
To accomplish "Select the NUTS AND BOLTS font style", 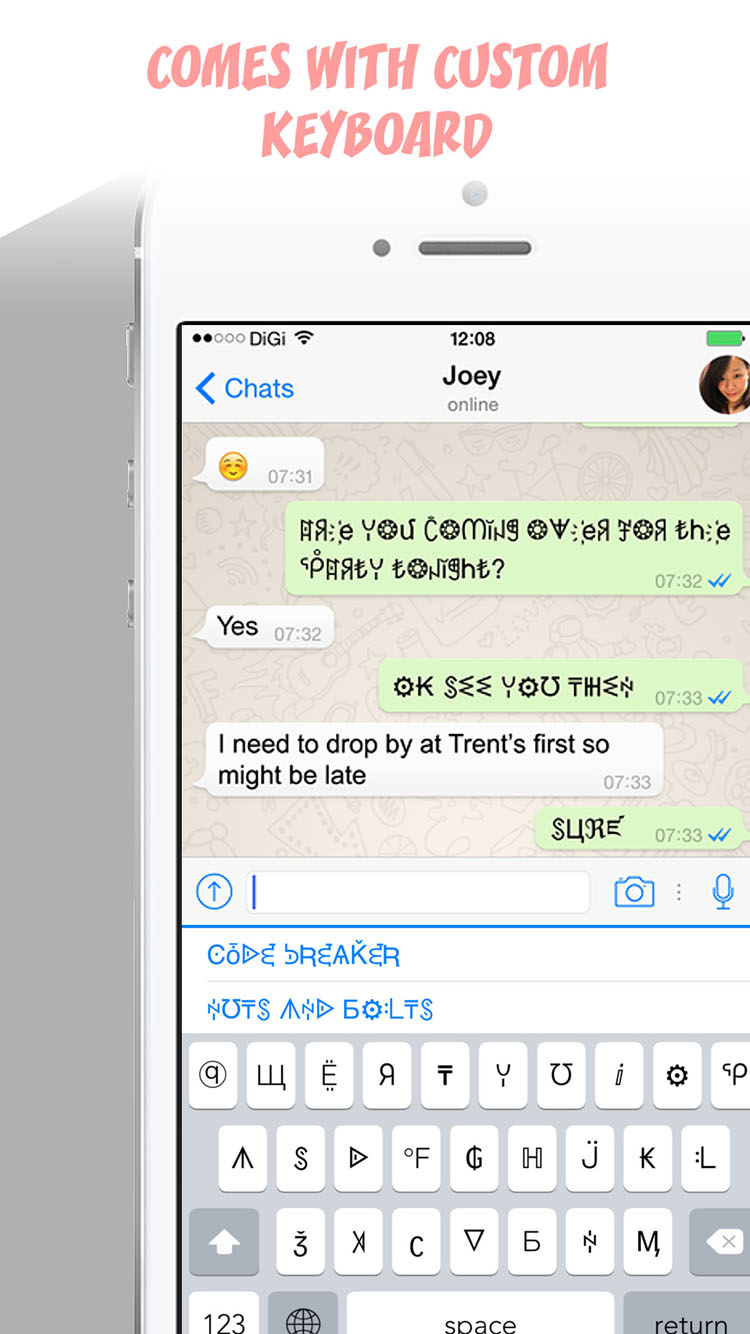I will coord(320,1009).
